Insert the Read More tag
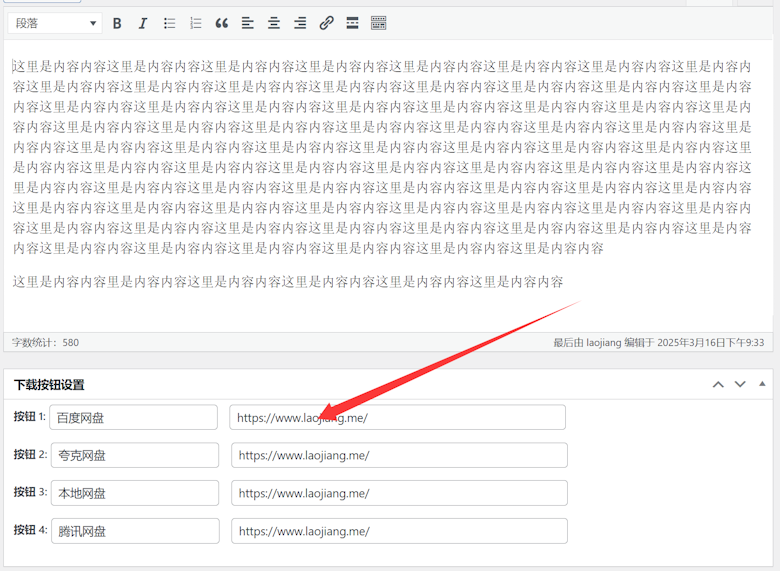The width and height of the screenshot is (780, 571). [352, 23]
